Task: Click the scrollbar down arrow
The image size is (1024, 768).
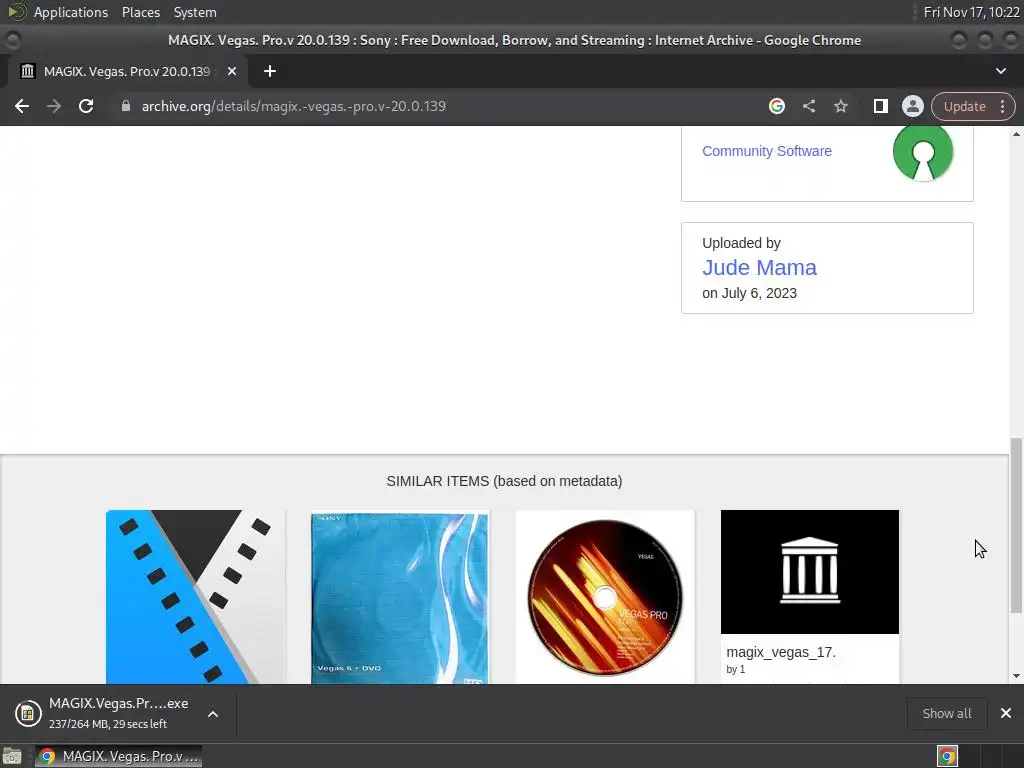Action: pyautogui.click(x=1016, y=676)
